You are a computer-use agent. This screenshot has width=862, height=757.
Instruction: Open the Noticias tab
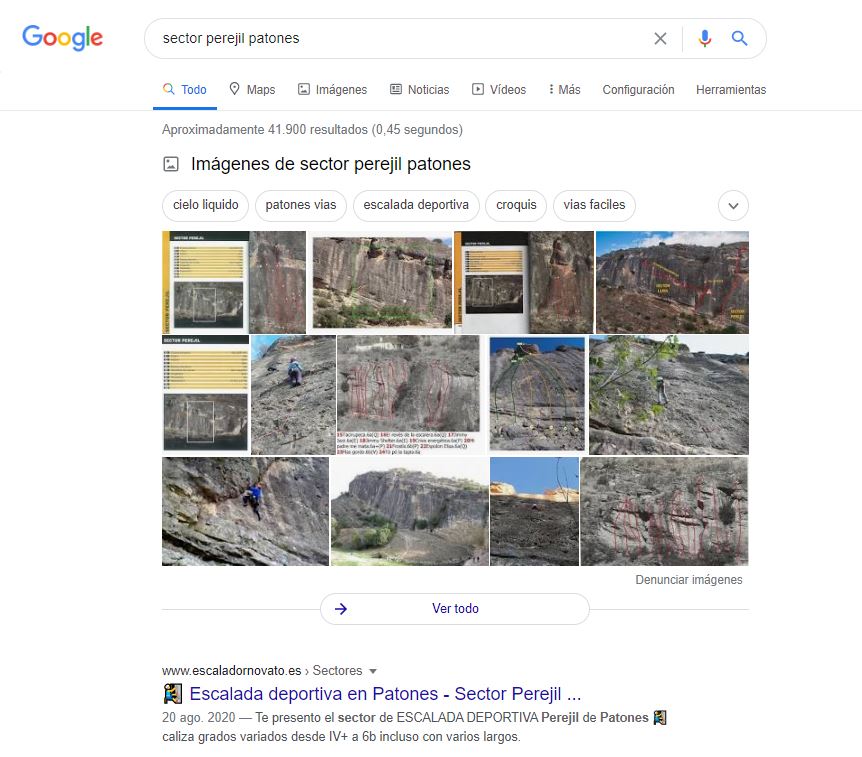tap(419, 90)
